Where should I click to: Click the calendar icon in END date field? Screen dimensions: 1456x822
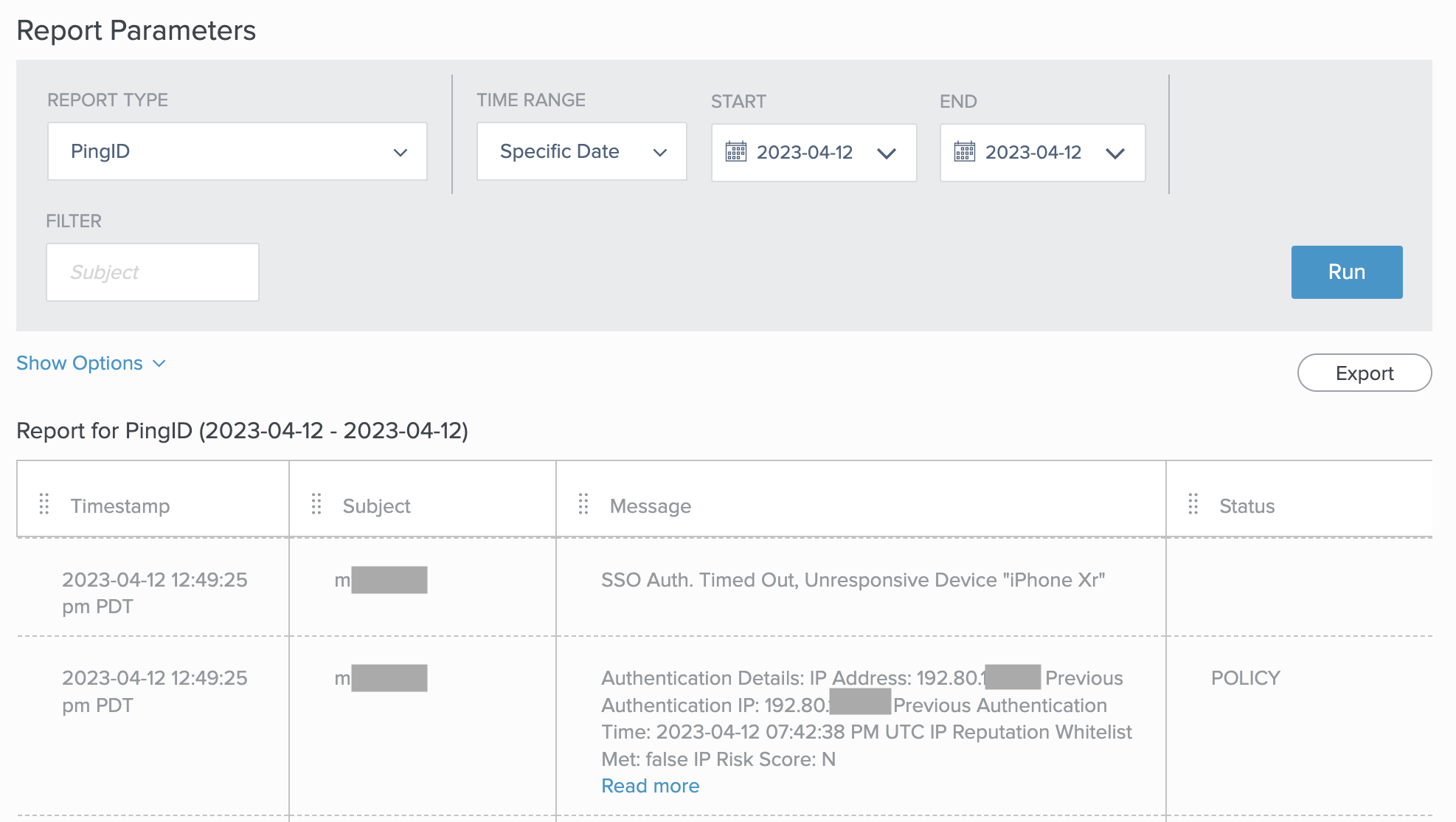pos(964,152)
